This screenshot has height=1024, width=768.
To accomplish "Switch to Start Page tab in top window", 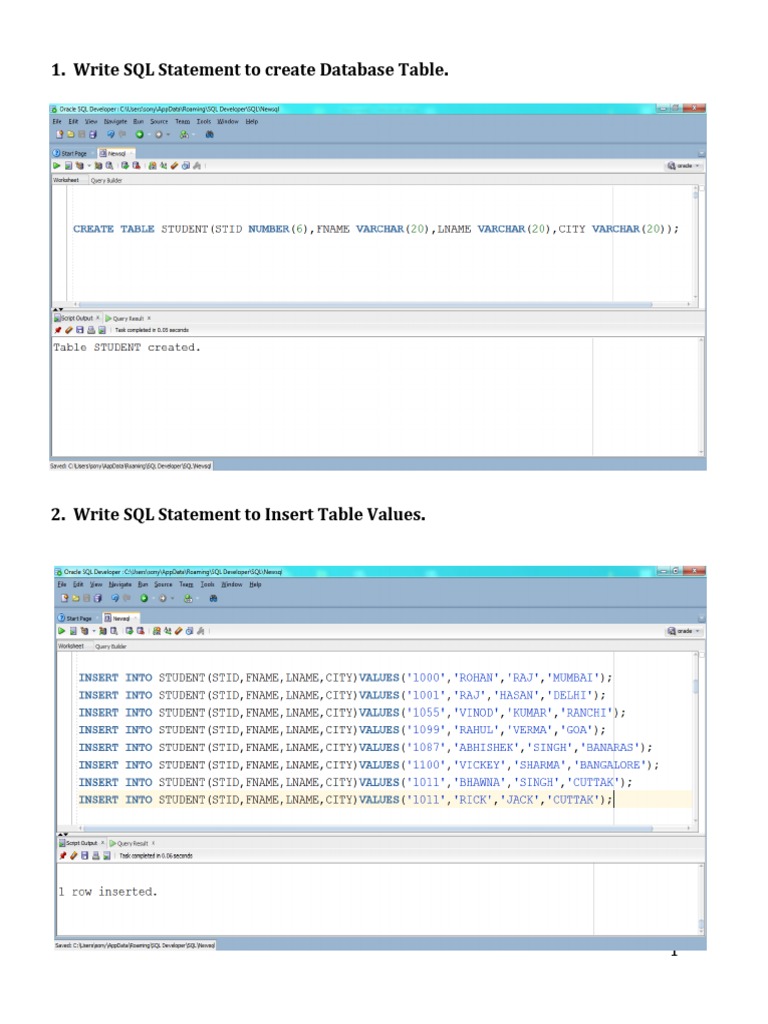I will click(71, 153).
